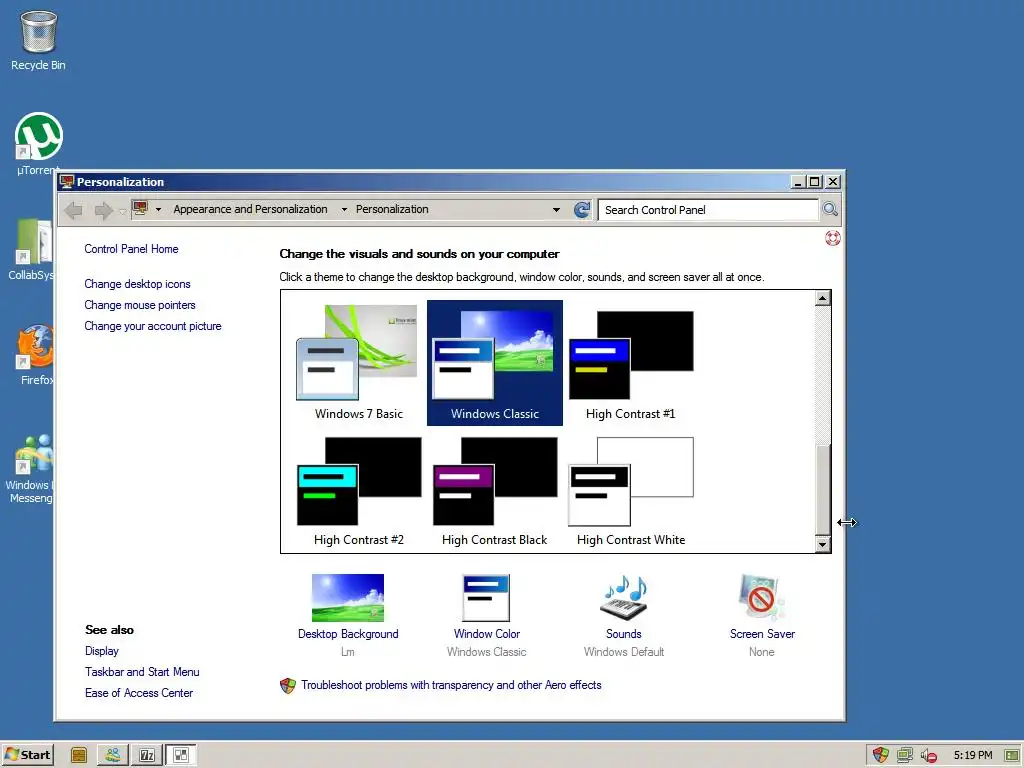Click the Sounds link text
The height and width of the screenshot is (768, 1024).
point(624,633)
